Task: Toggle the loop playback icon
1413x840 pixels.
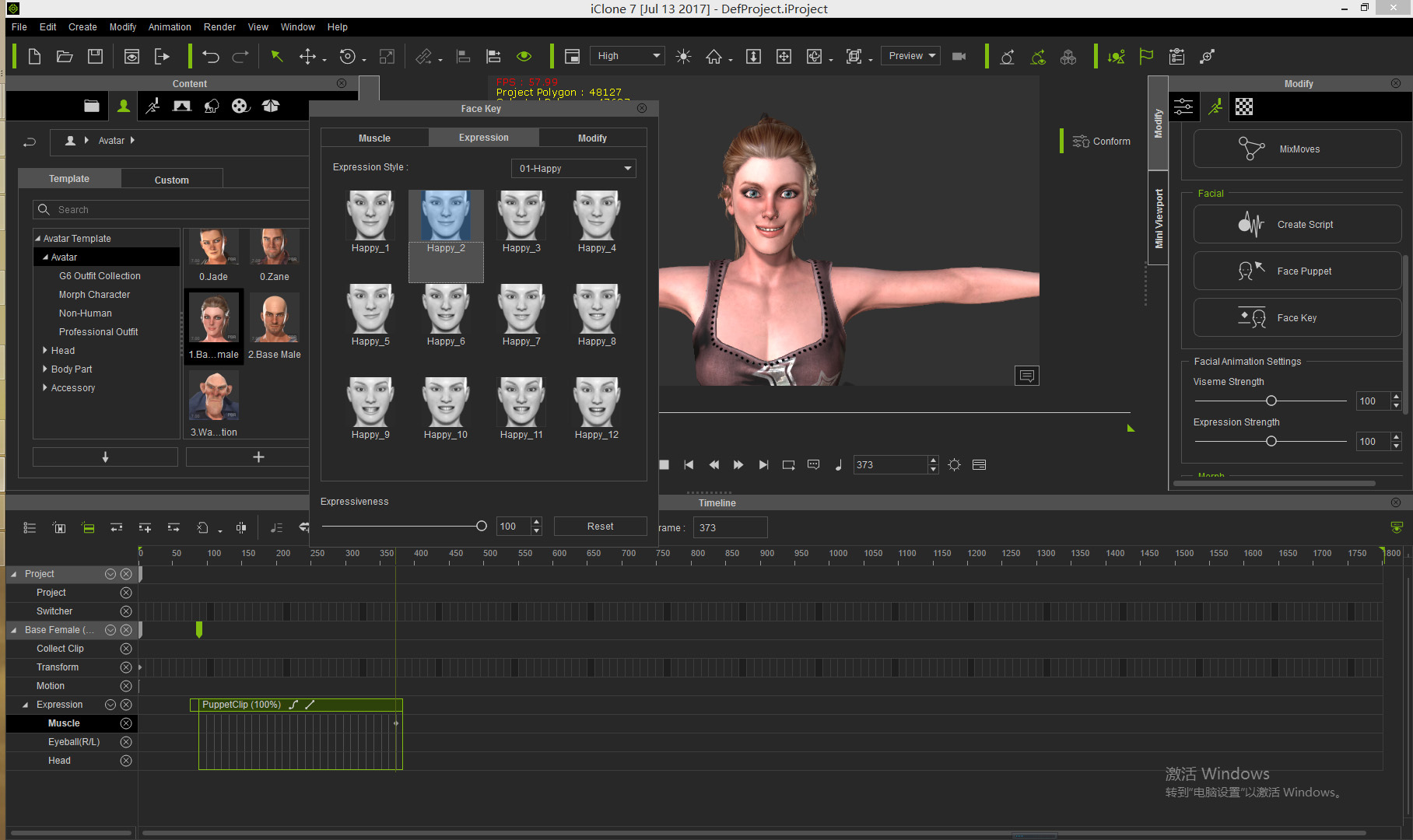Action: tap(788, 464)
